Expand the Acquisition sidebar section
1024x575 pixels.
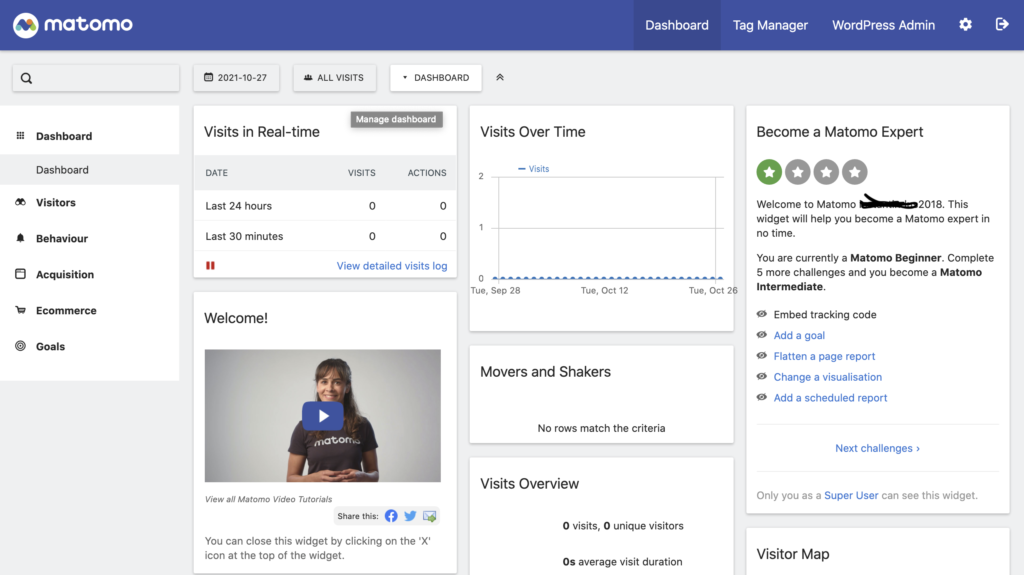[x=65, y=274]
